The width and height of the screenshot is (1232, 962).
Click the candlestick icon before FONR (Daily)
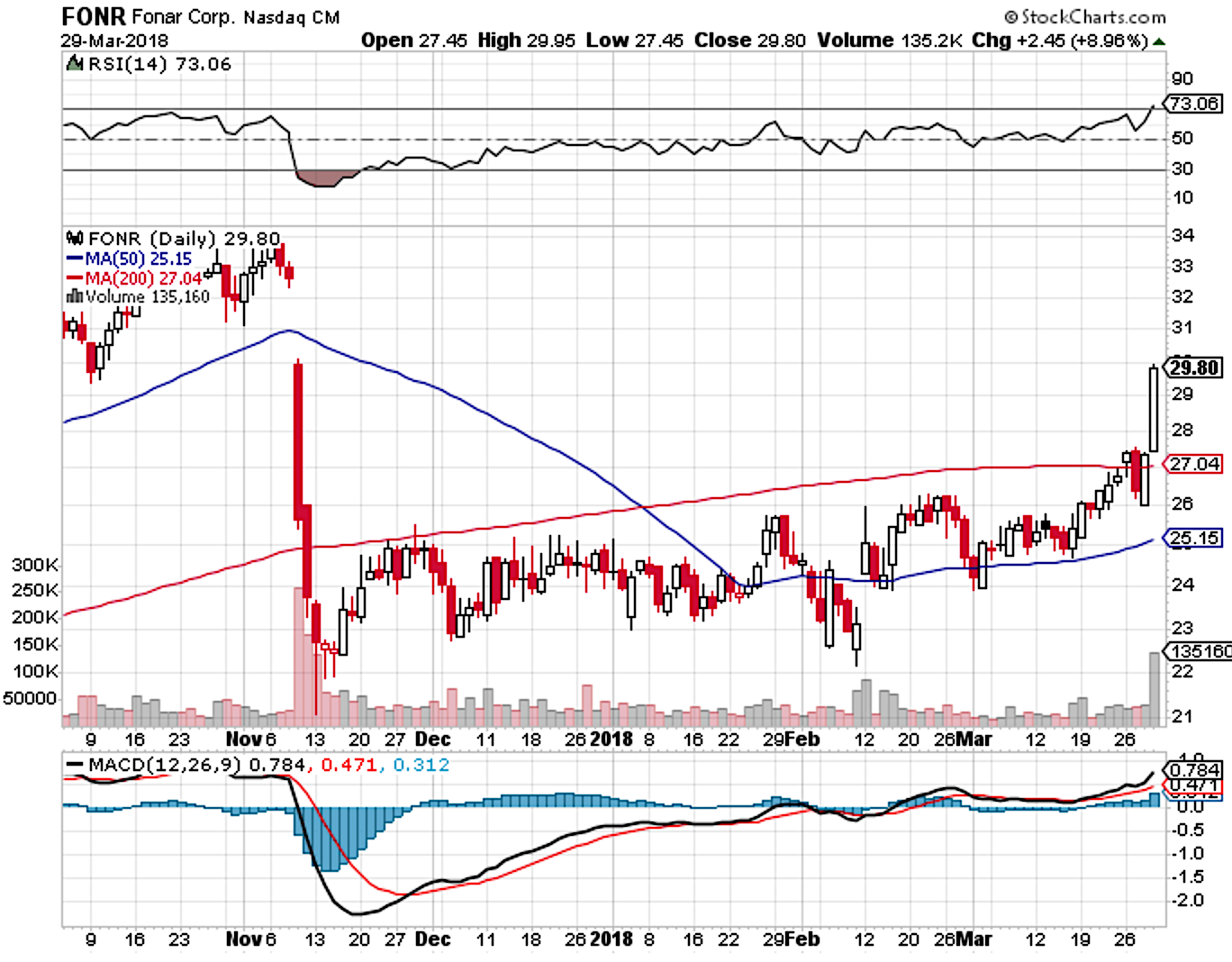(76, 239)
